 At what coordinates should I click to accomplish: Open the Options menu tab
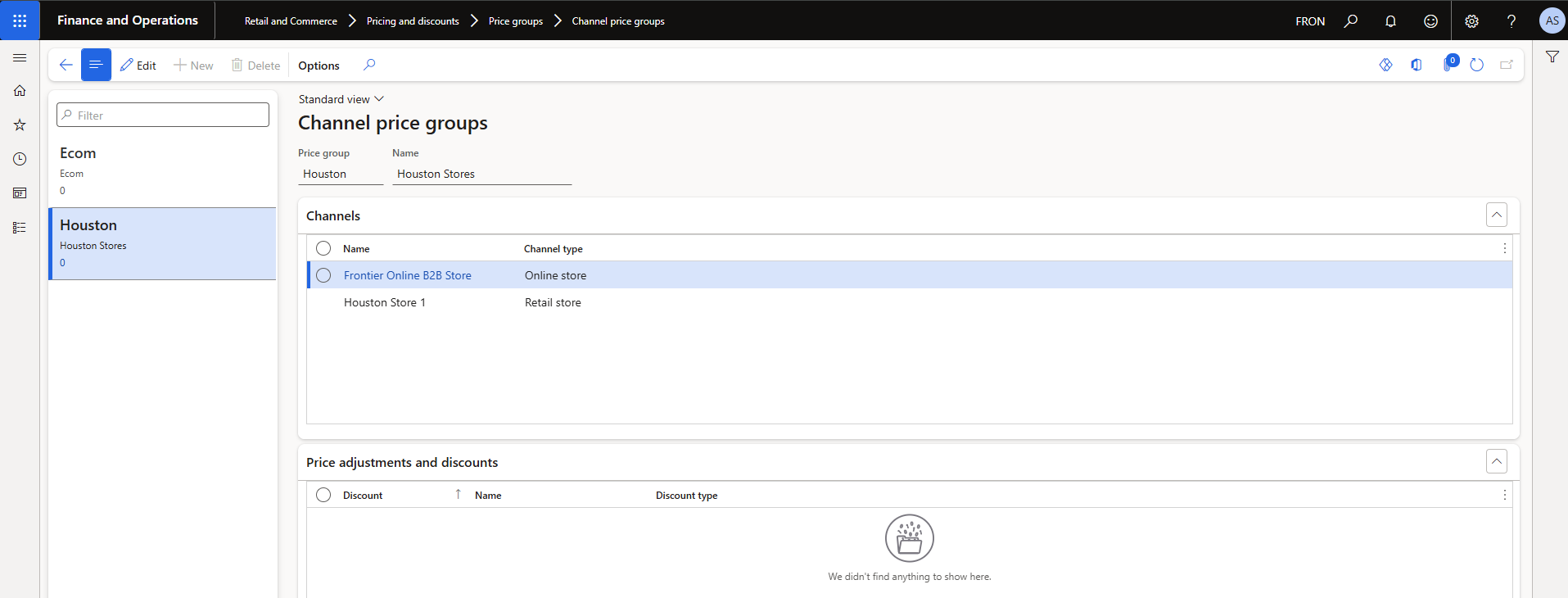pyautogui.click(x=319, y=66)
